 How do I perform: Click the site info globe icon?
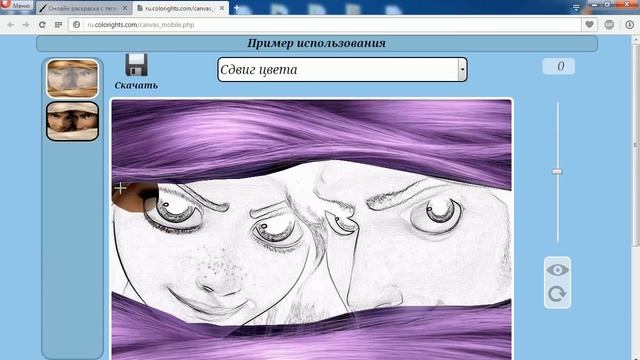(x=76, y=25)
